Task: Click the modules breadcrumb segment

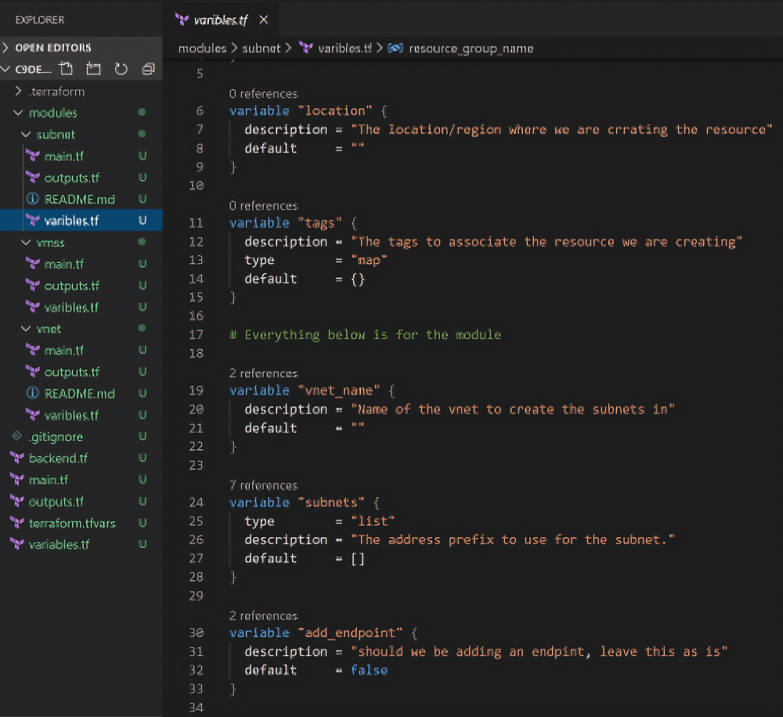Action: tap(202, 48)
